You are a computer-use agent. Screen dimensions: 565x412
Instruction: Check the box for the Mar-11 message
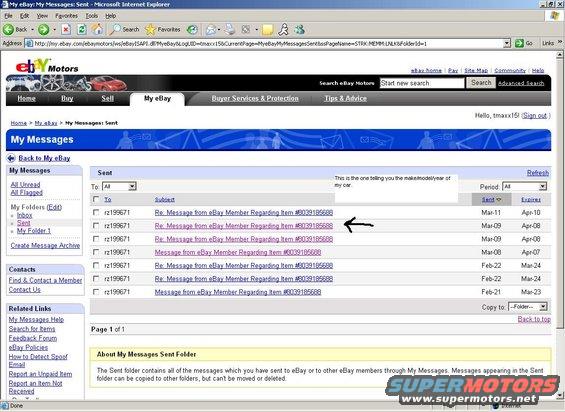(96, 212)
